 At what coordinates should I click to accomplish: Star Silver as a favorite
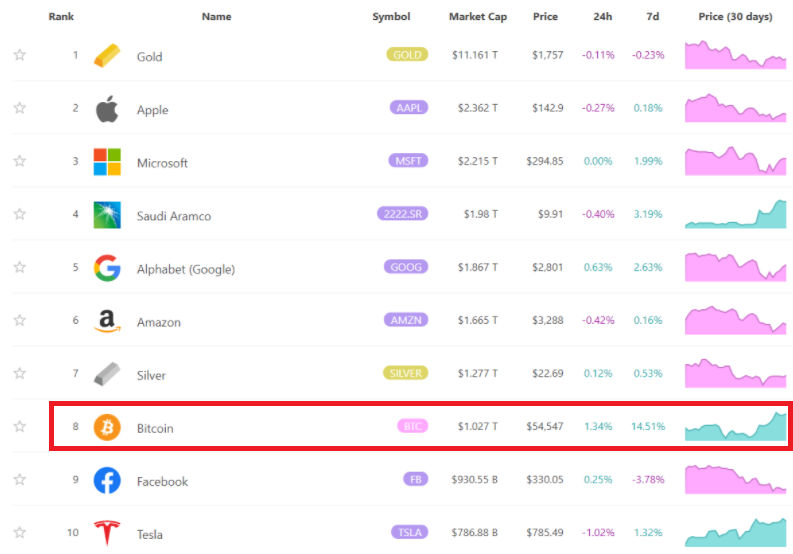[x=20, y=373]
